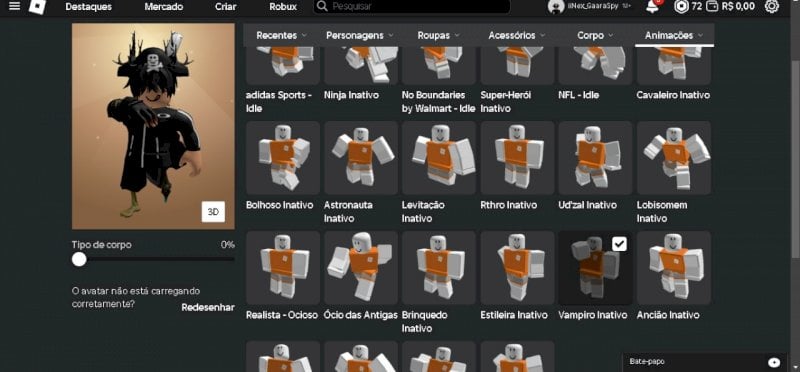Open Robux in top navigation
Viewport: 800px width, 372px height.
coord(283,7)
